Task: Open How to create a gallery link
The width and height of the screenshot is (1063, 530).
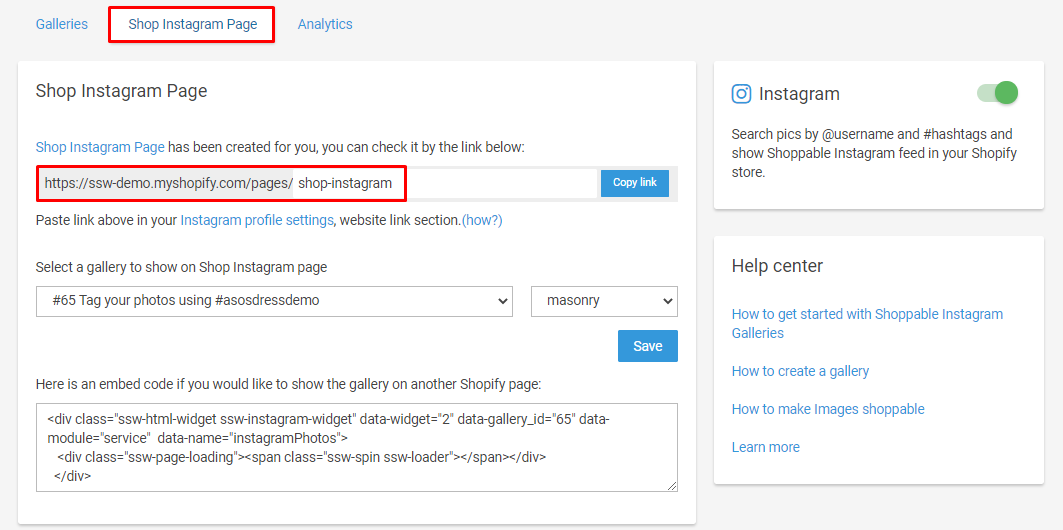Action: click(x=800, y=371)
